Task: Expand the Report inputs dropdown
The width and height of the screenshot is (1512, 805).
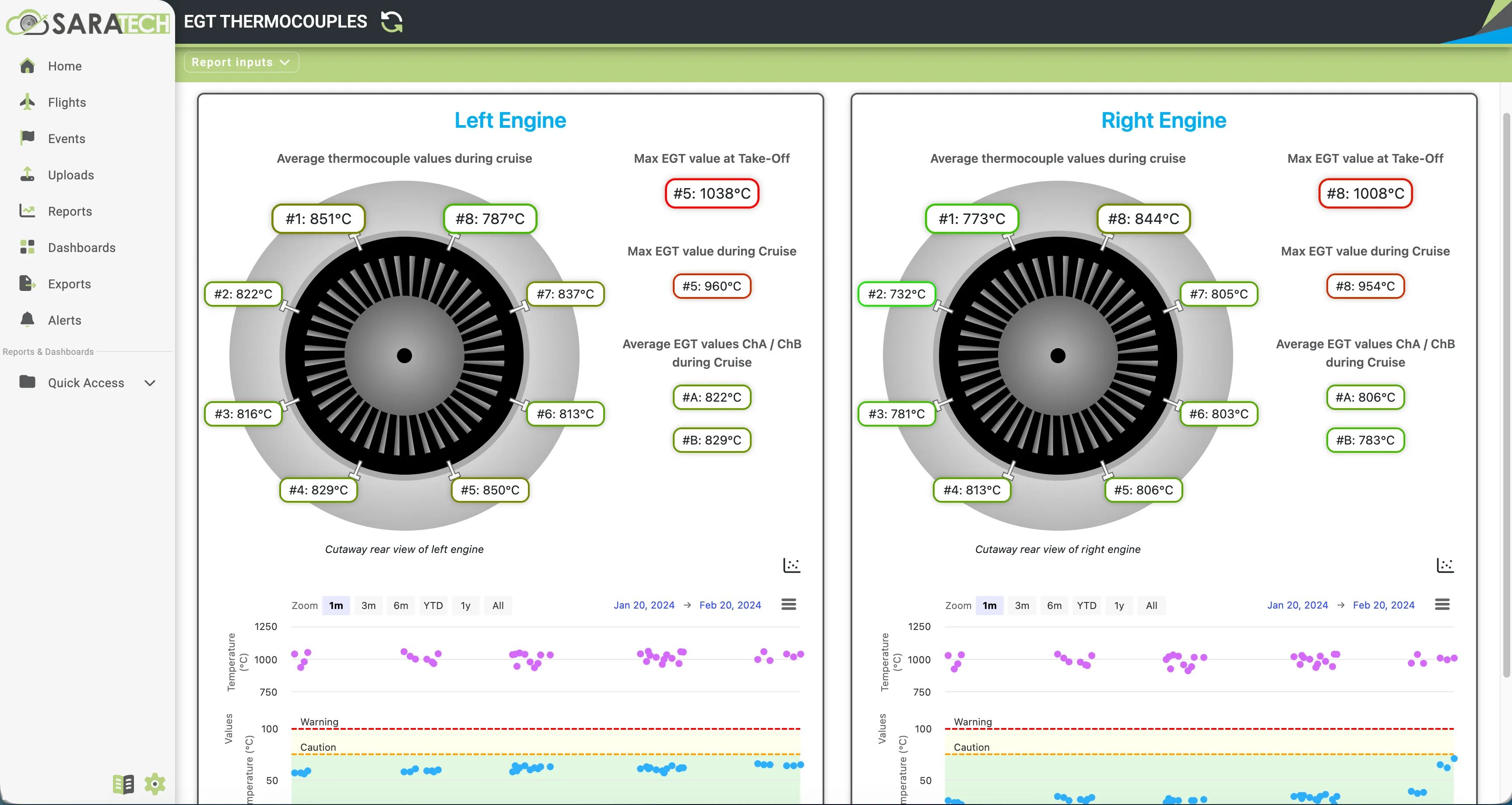Action: coord(241,62)
